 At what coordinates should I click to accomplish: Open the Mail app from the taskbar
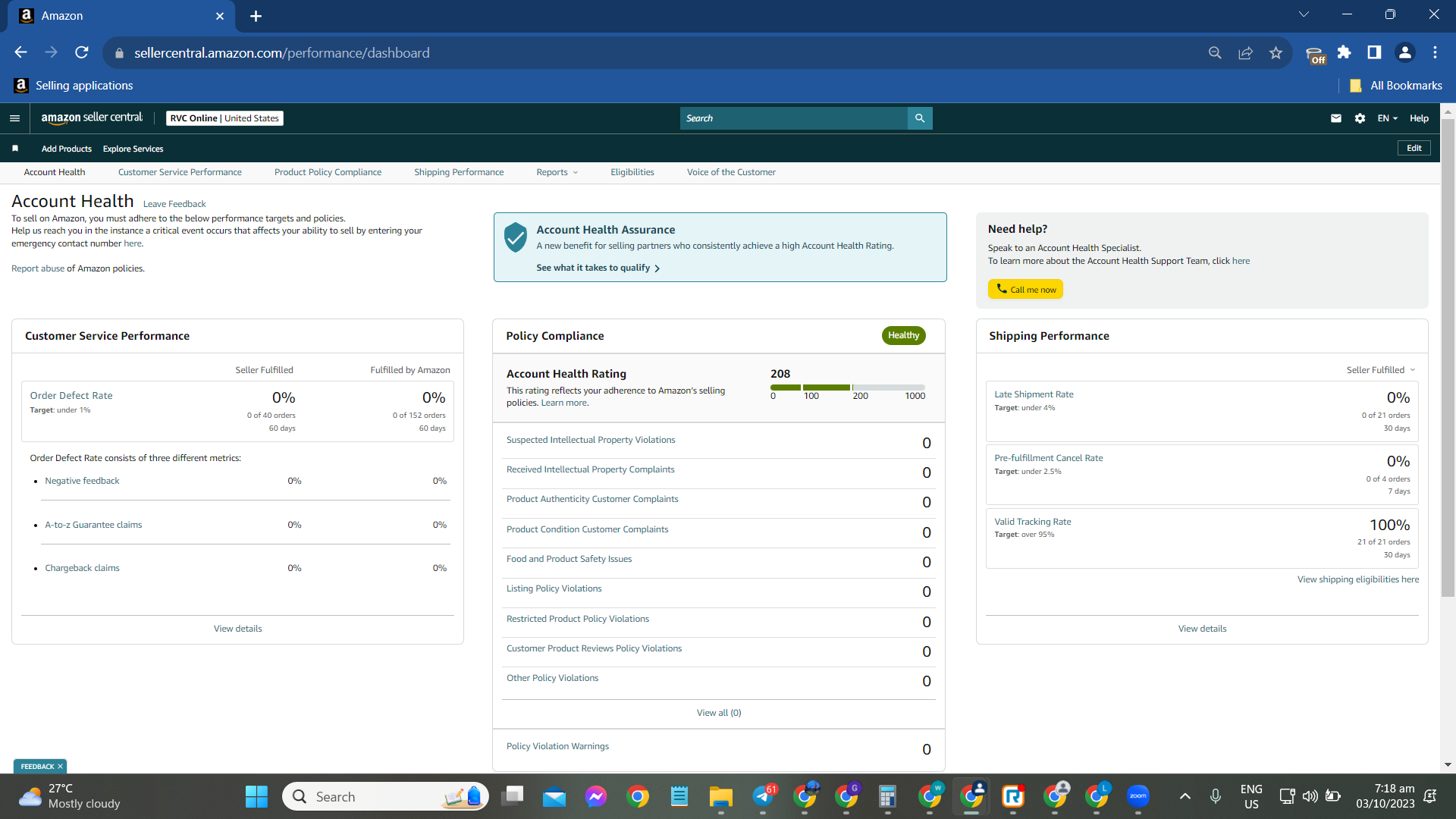pos(554,796)
